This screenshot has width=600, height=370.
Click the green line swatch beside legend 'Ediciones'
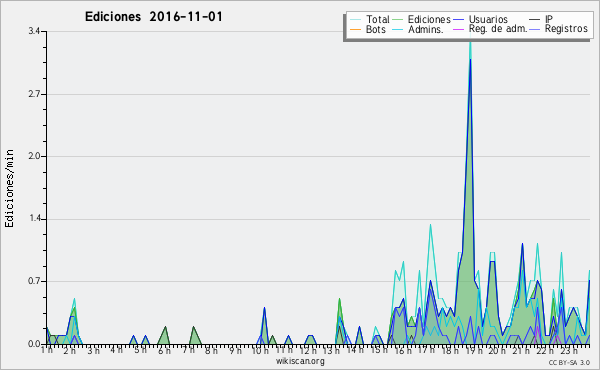398,20
